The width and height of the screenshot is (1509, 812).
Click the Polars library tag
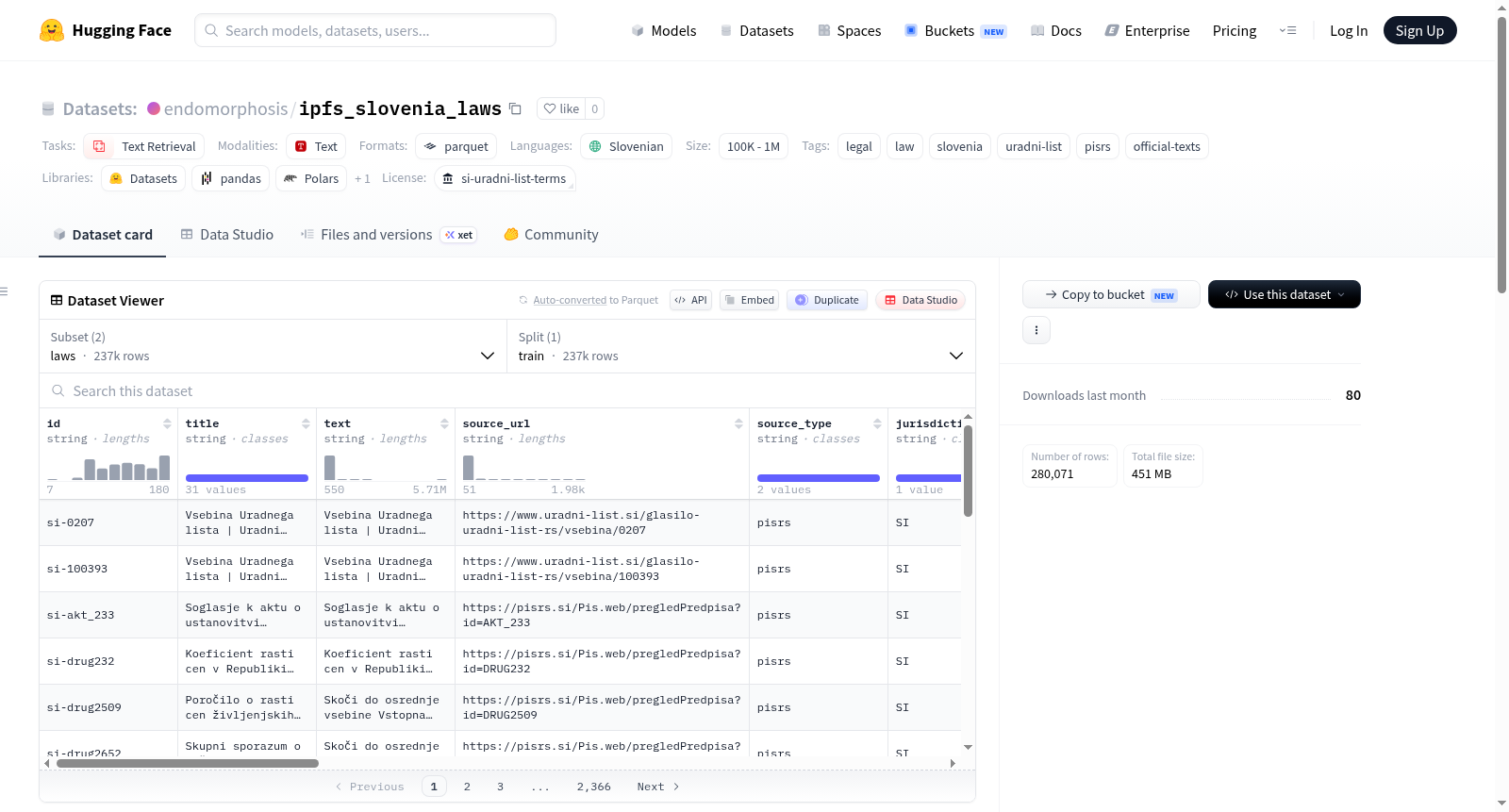(311, 178)
